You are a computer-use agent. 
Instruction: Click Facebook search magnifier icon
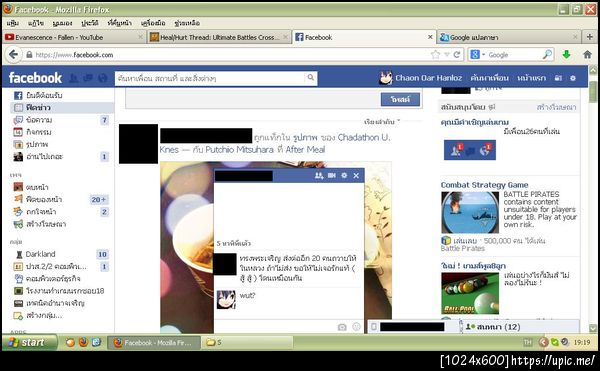point(310,78)
